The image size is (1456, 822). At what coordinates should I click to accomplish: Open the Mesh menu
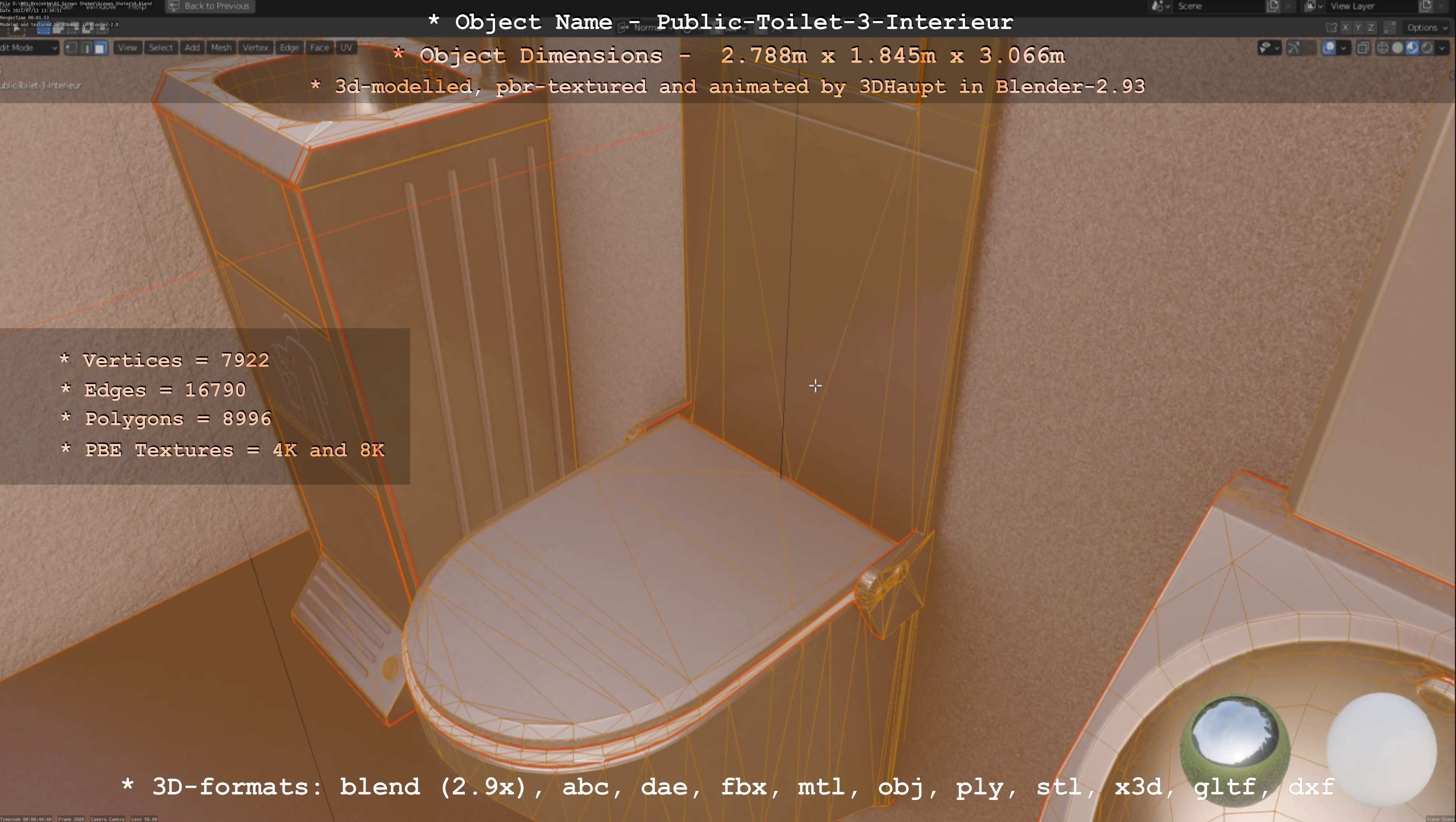click(x=221, y=48)
